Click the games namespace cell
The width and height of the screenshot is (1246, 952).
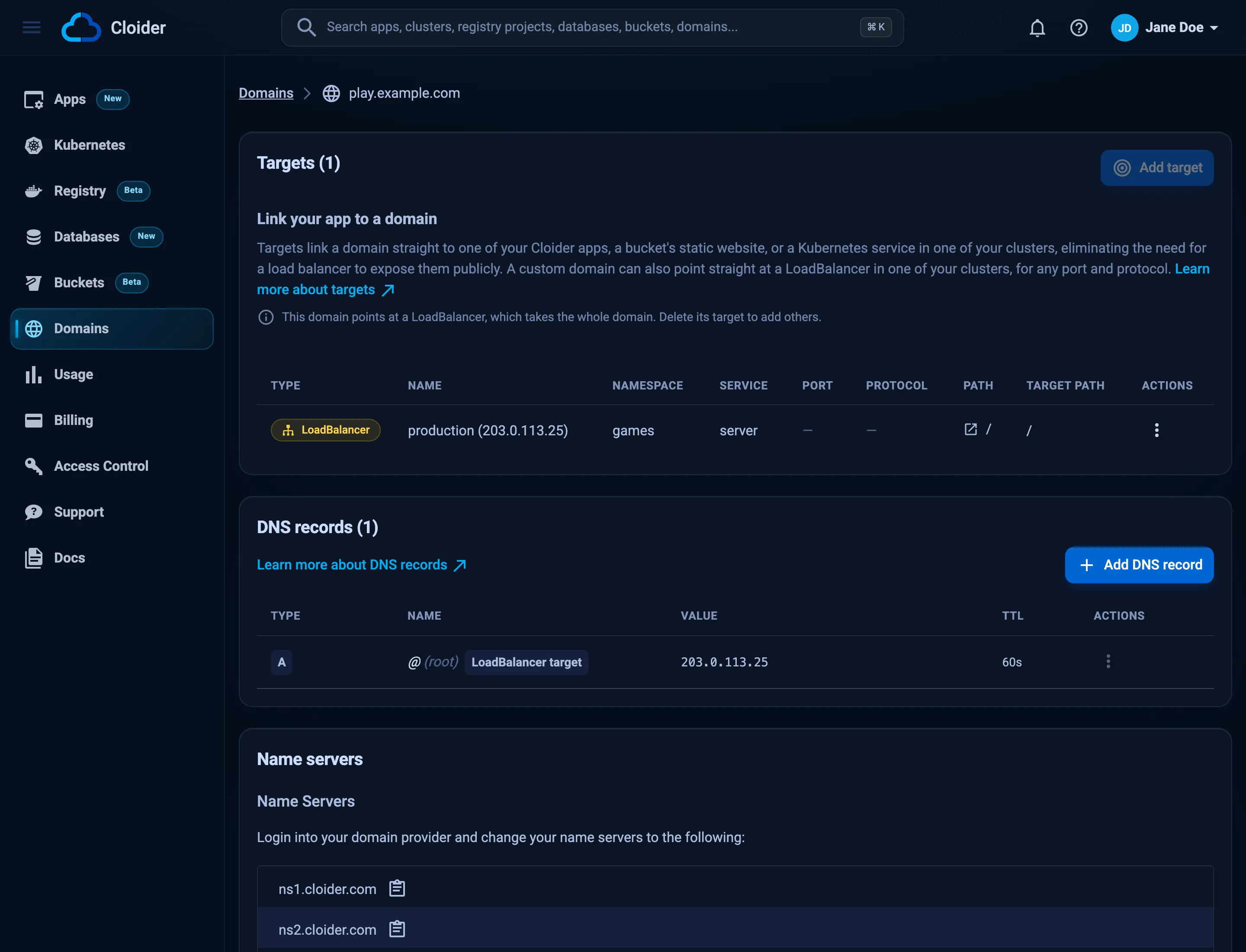(633, 431)
